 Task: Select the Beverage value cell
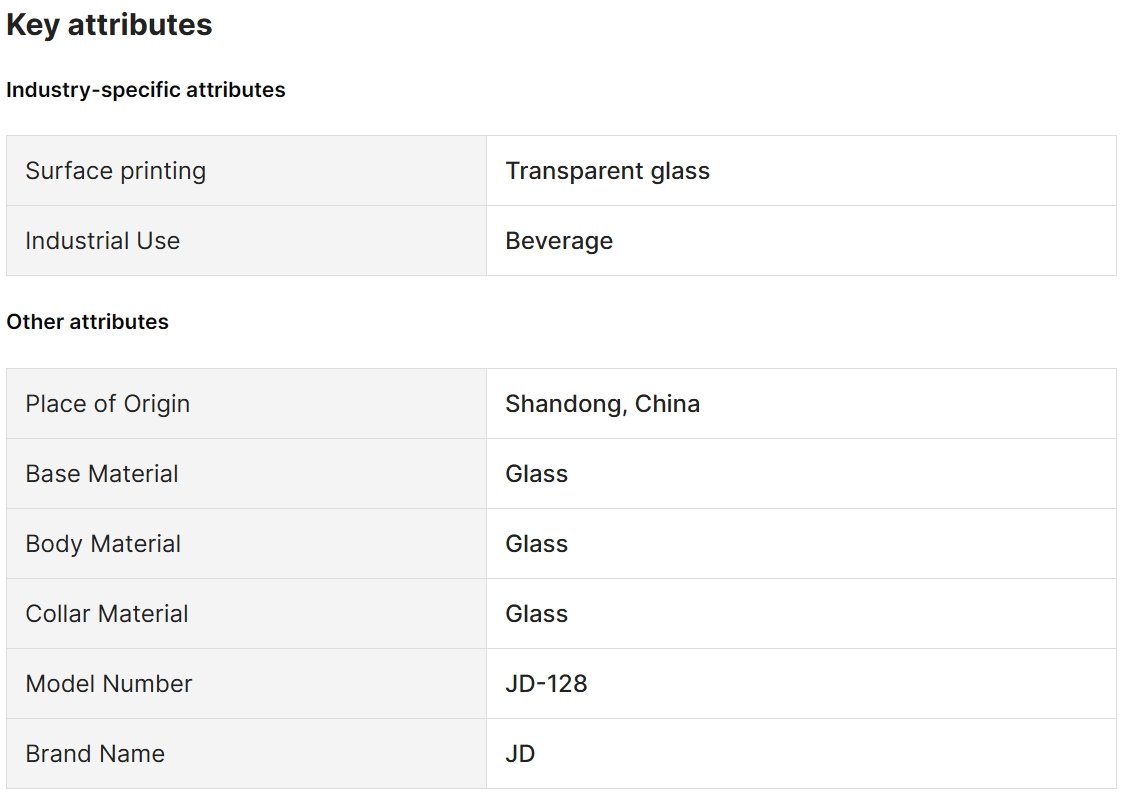pos(801,241)
